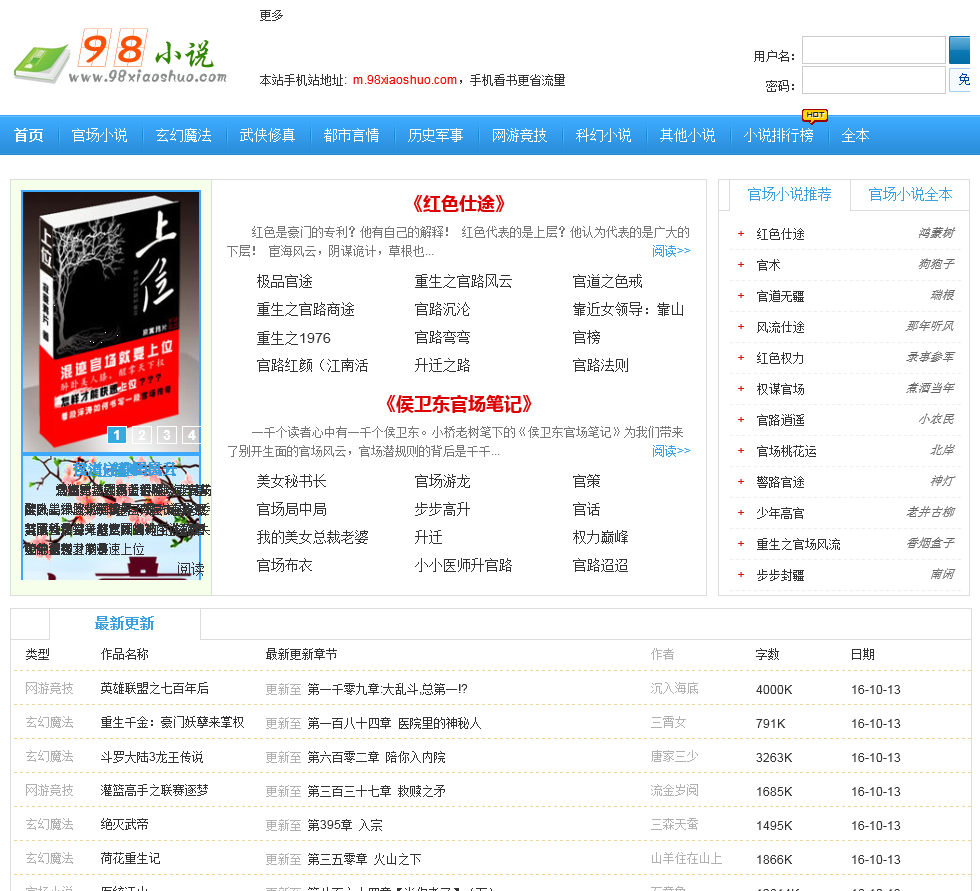Select slide 2 in the book carousel
The width and height of the screenshot is (980, 891).
tap(142, 435)
